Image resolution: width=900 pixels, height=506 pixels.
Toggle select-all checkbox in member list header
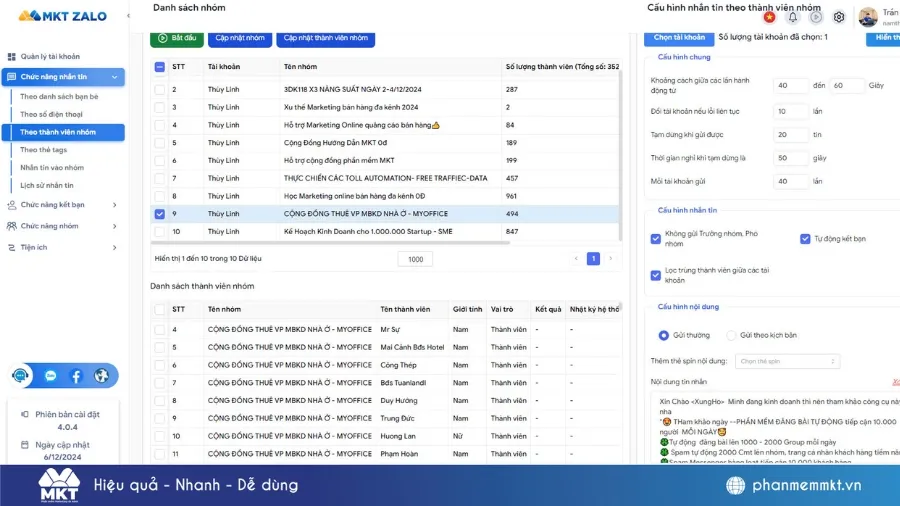coord(160,310)
